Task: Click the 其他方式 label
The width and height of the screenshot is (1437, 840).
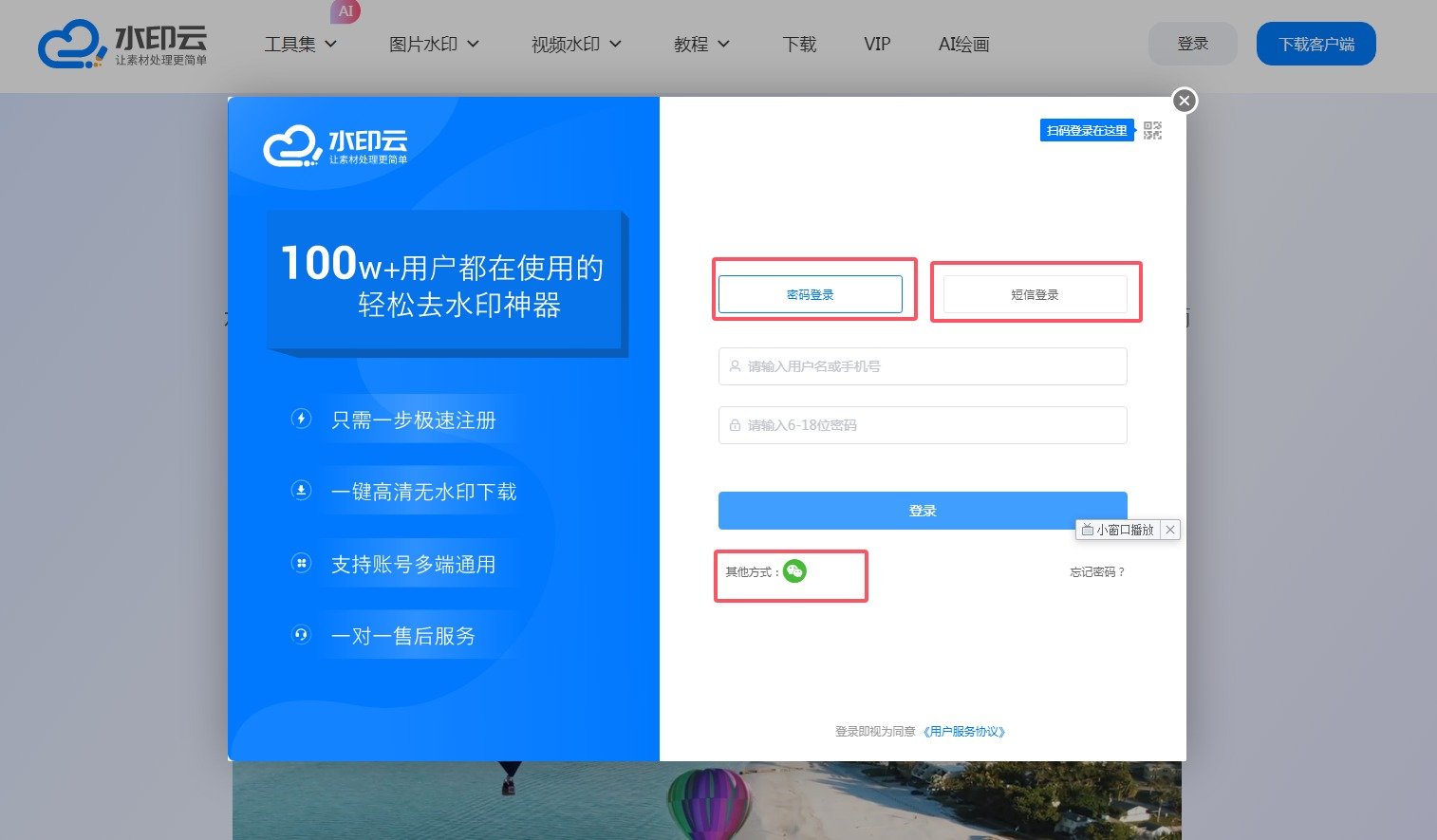Action: point(753,572)
